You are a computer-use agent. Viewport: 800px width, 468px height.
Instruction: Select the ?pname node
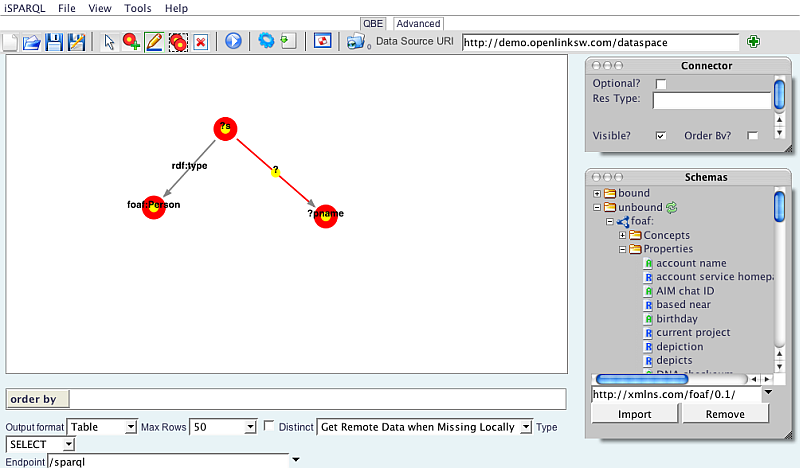[326, 216]
